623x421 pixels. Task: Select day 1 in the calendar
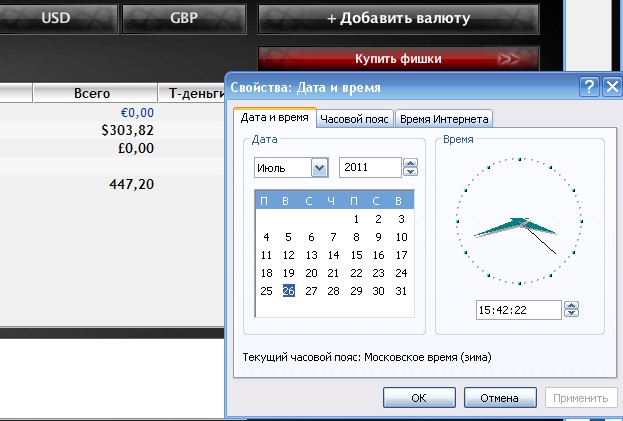pos(356,219)
